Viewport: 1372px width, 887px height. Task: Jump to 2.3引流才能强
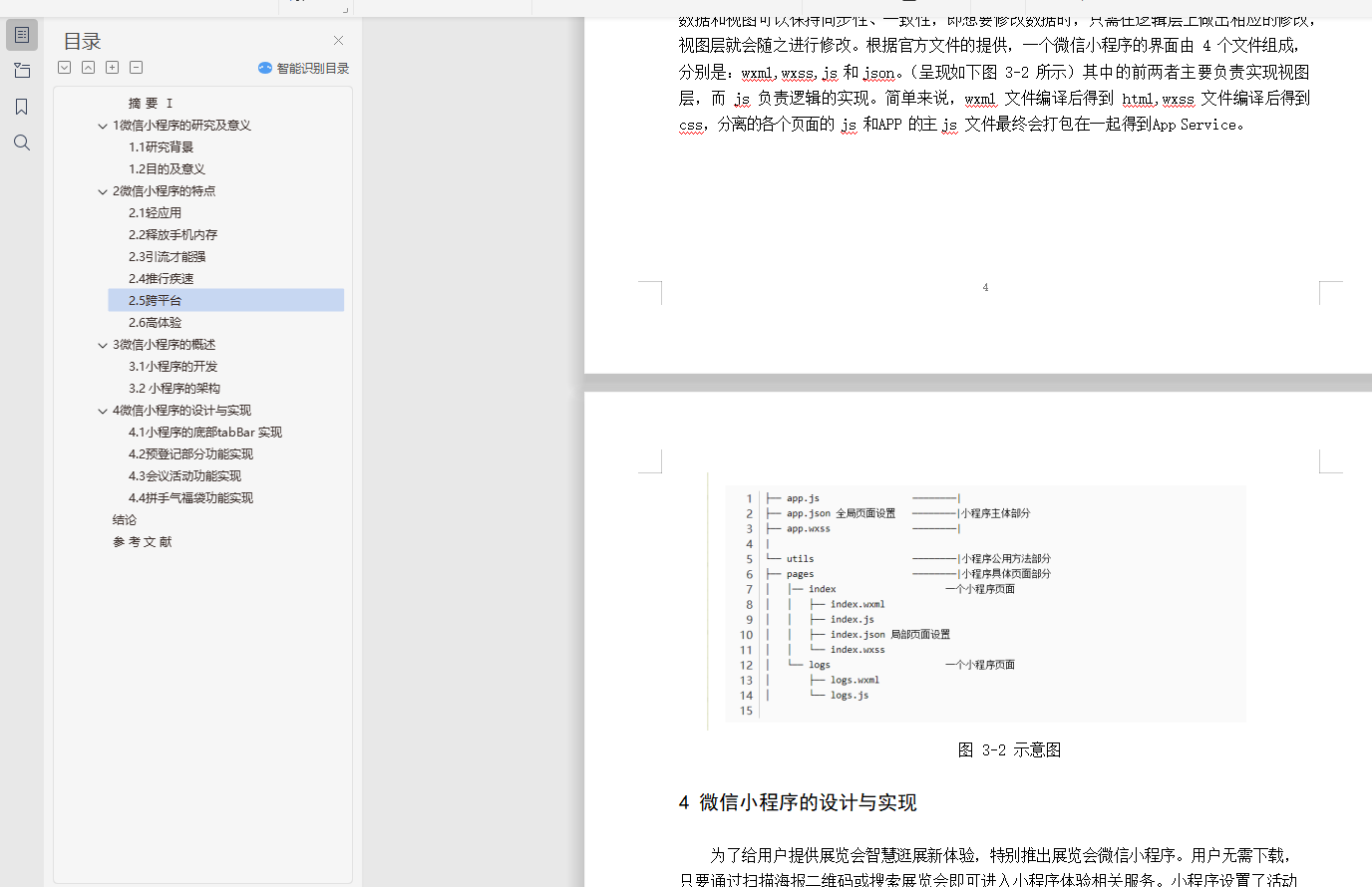(x=167, y=256)
